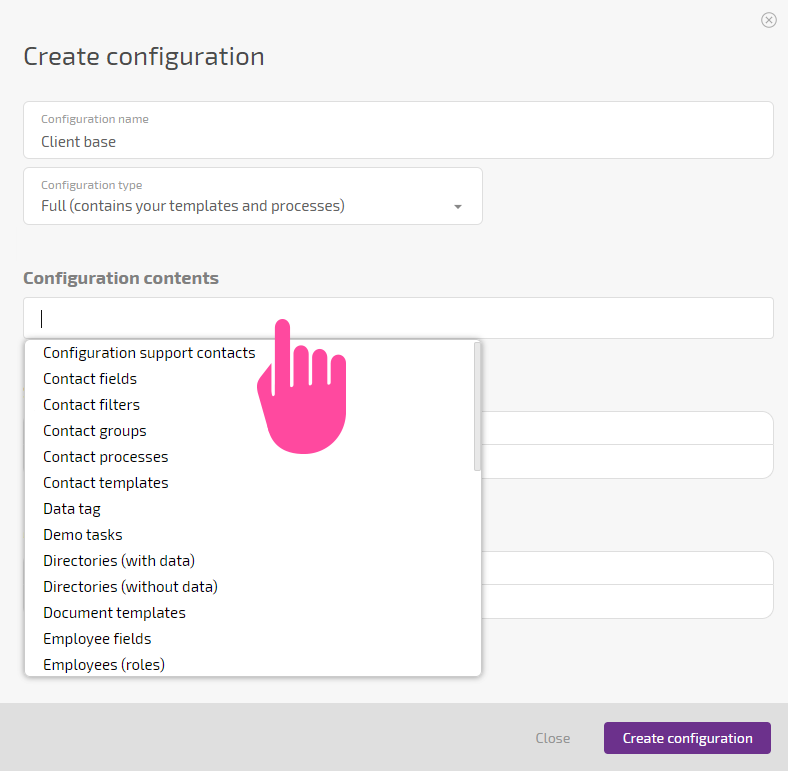Select Contact filters in dropdown list
This screenshot has height=771, width=788.
click(91, 405)
